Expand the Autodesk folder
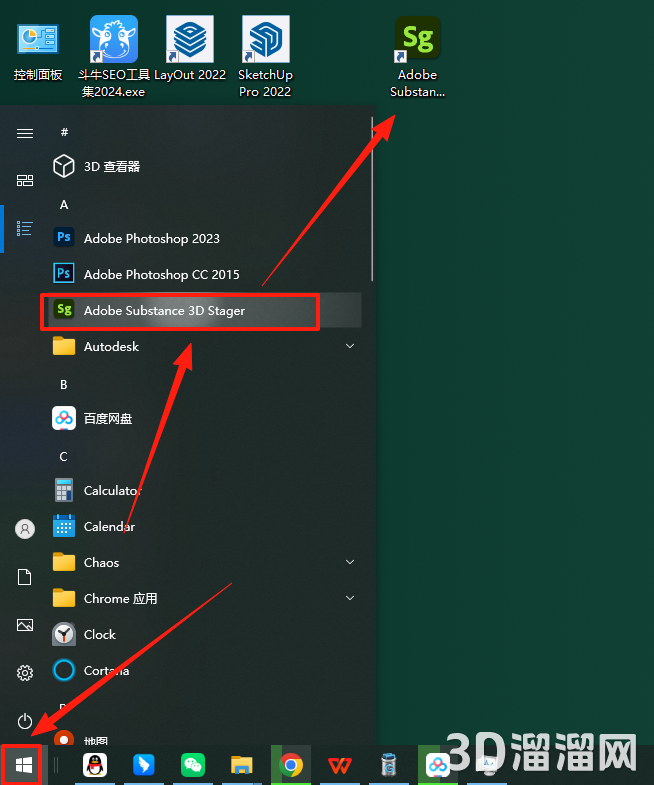654x785 pixels. point(350,346)
